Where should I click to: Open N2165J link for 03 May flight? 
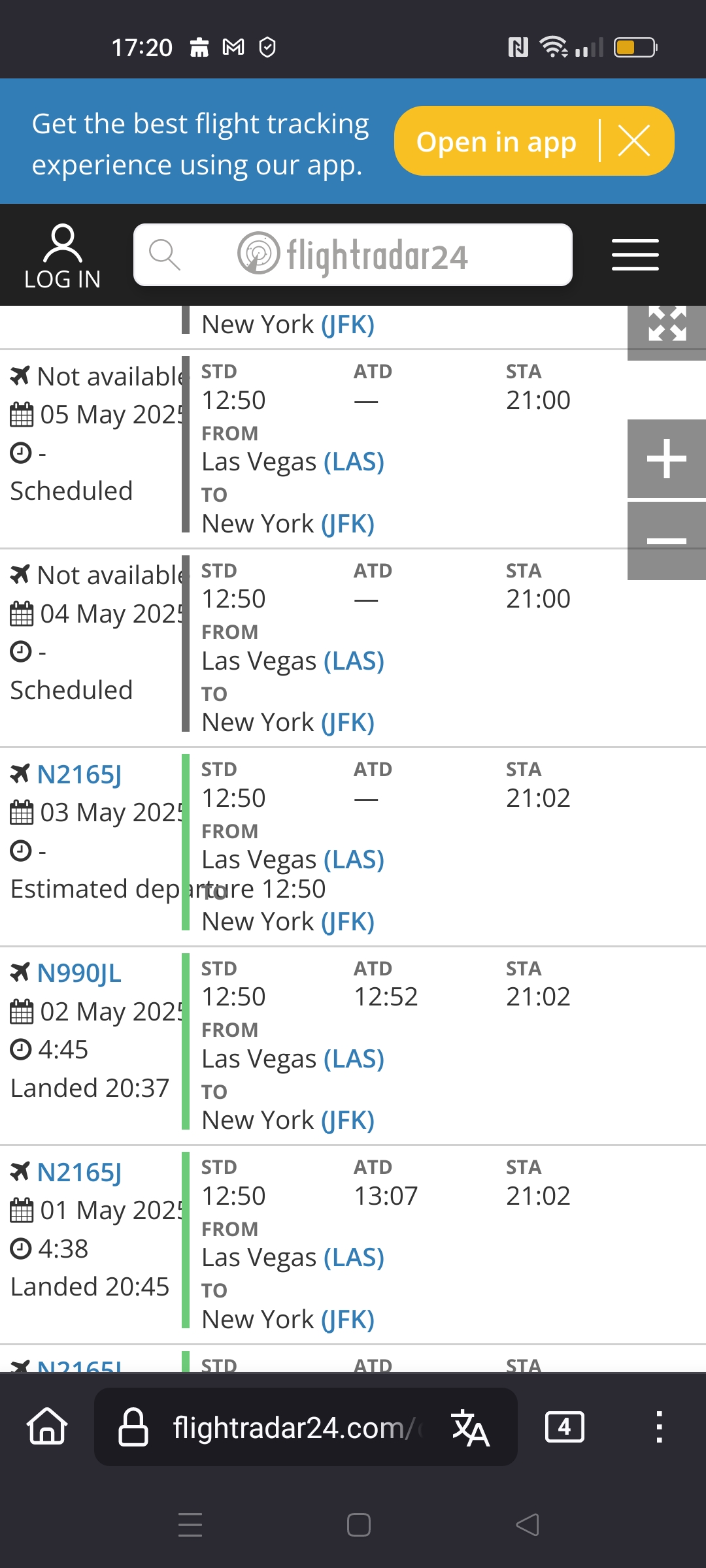pyautogui.click(x=79, y=775)
